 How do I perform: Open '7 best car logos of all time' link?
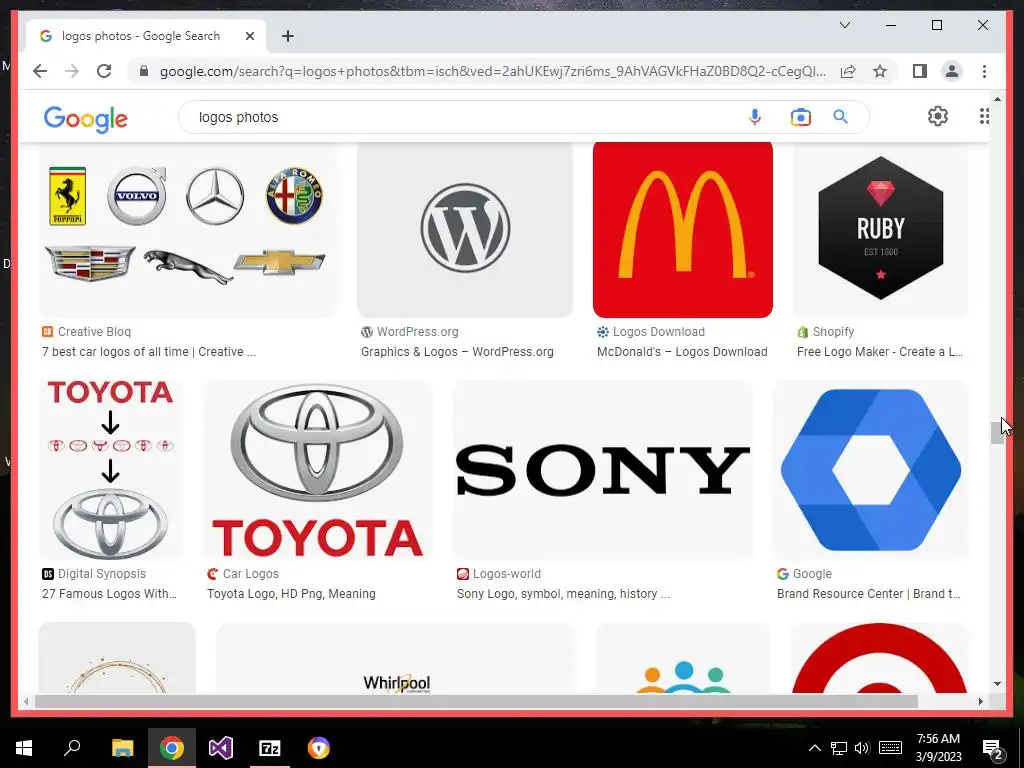[x=149, y=351]
